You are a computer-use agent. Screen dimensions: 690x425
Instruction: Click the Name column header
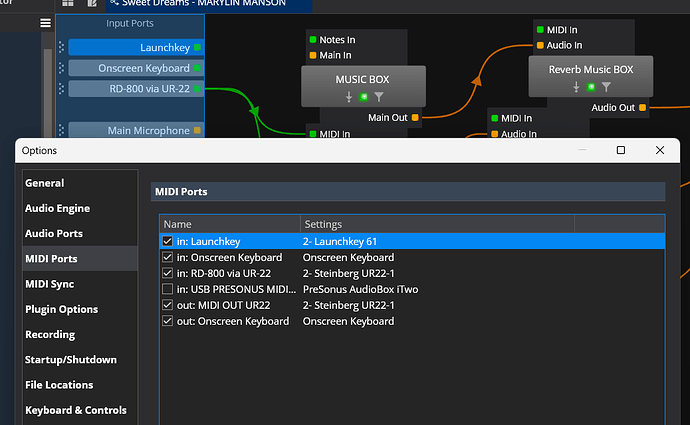[x=178, y=224]
